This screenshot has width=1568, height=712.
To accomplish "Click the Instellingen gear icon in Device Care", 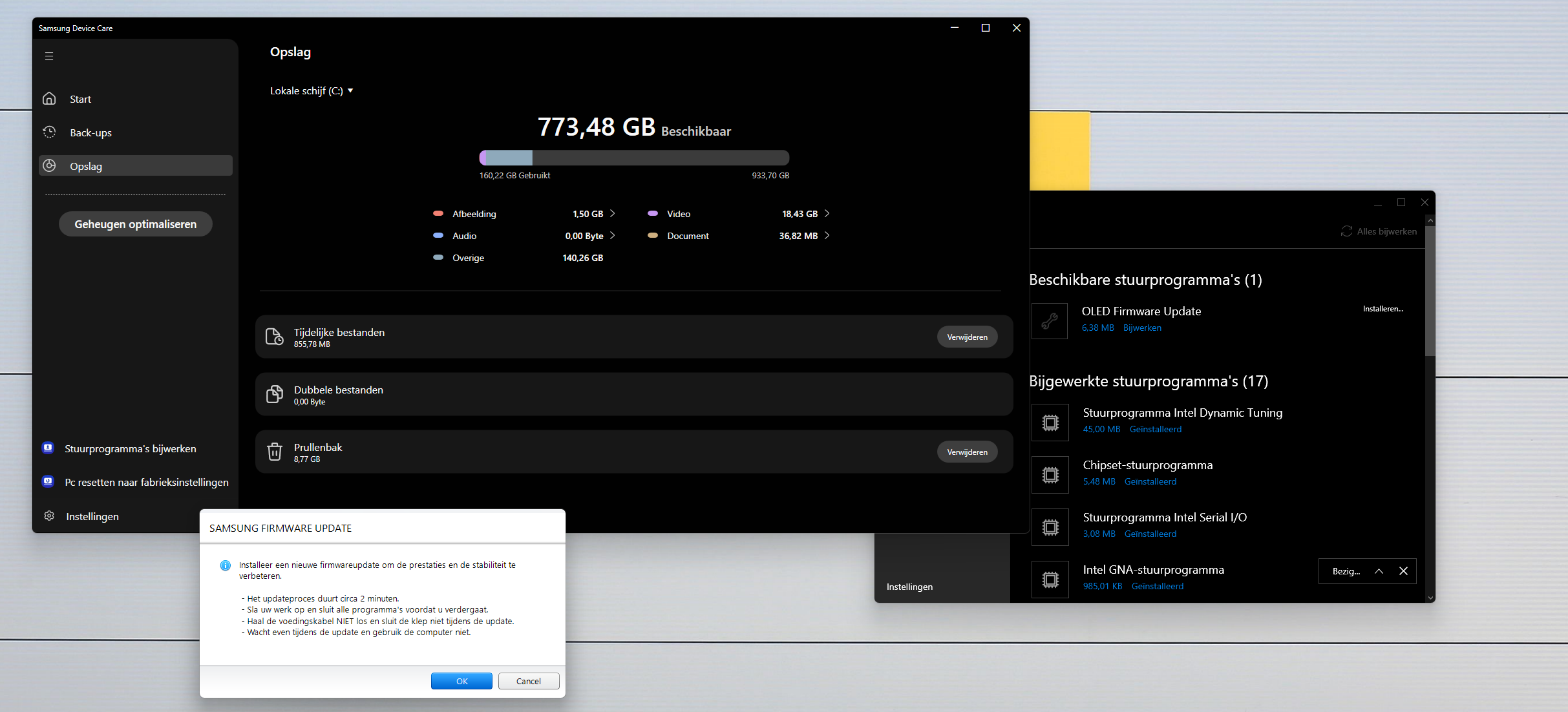I will [x=49, y=516].
